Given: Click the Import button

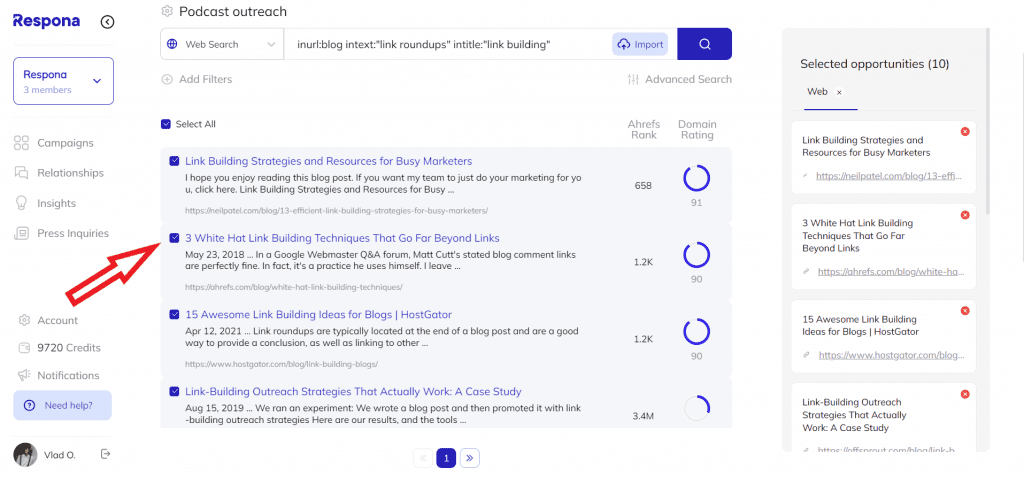Looking at the screenshot, I should pyautogui.click(x=640, y=44).
